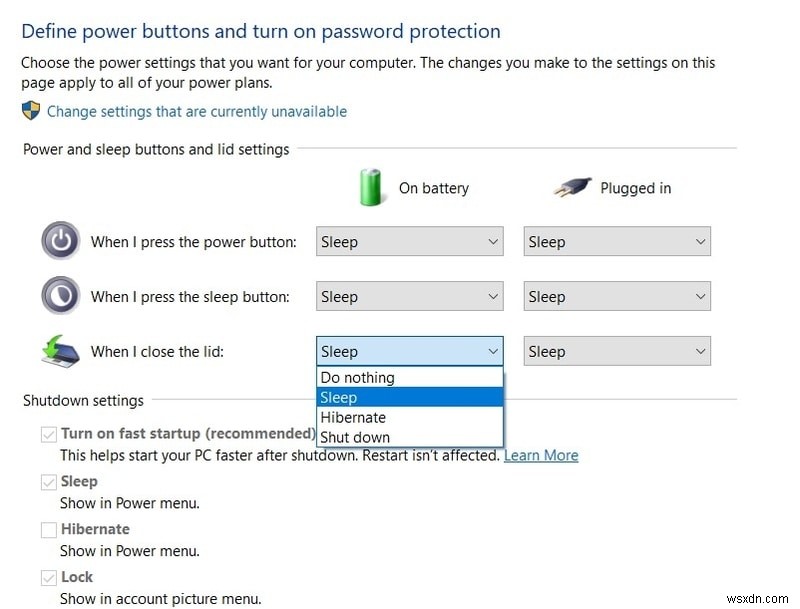The height and width of the screenshot is (609, 800).
Task: Click the closing lid icon
Action: pos(60,350)
